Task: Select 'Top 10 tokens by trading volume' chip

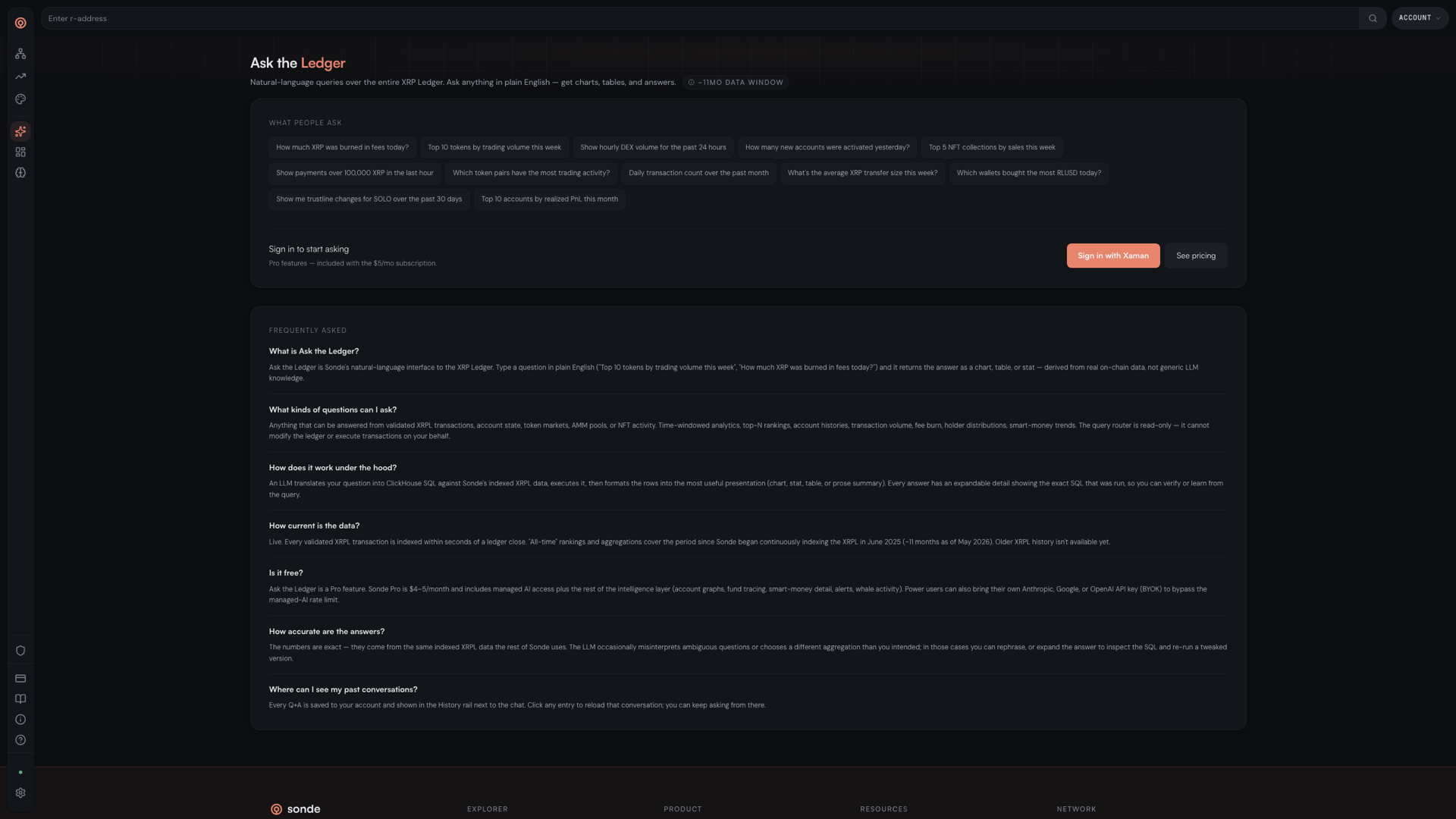Action: pyautogui.click(x=494, y=147)
